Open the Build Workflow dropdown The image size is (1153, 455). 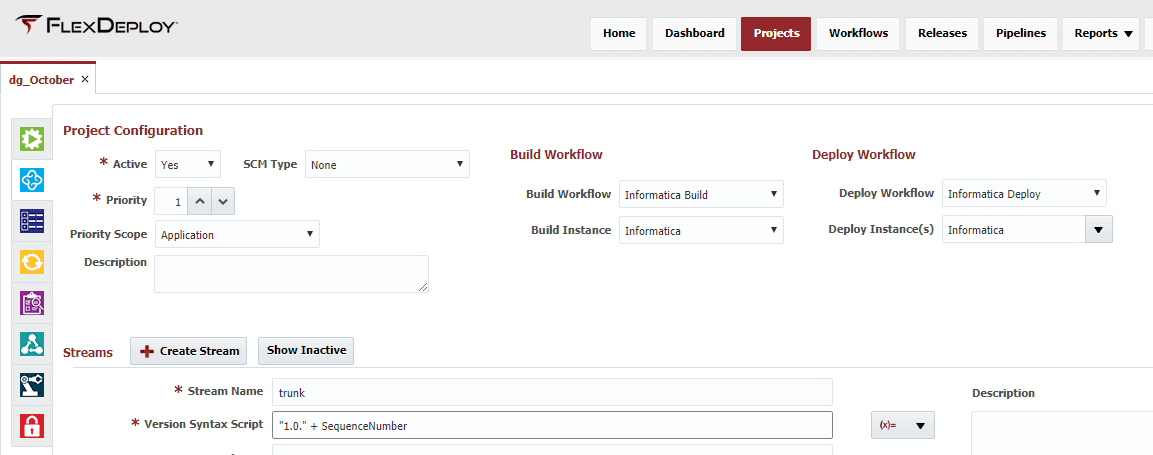tap(702, 194)
